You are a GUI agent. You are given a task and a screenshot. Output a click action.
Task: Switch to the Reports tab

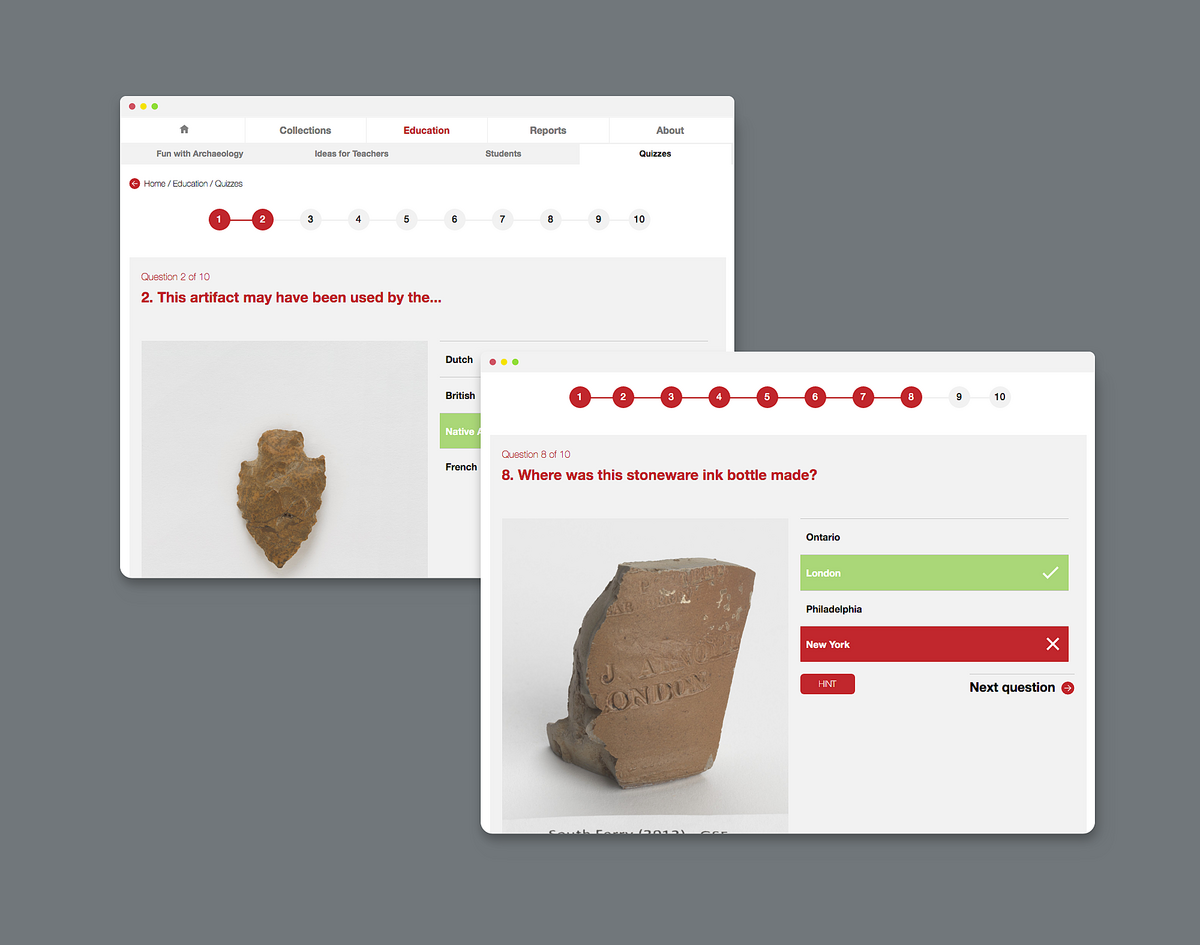tap(548, 130)
